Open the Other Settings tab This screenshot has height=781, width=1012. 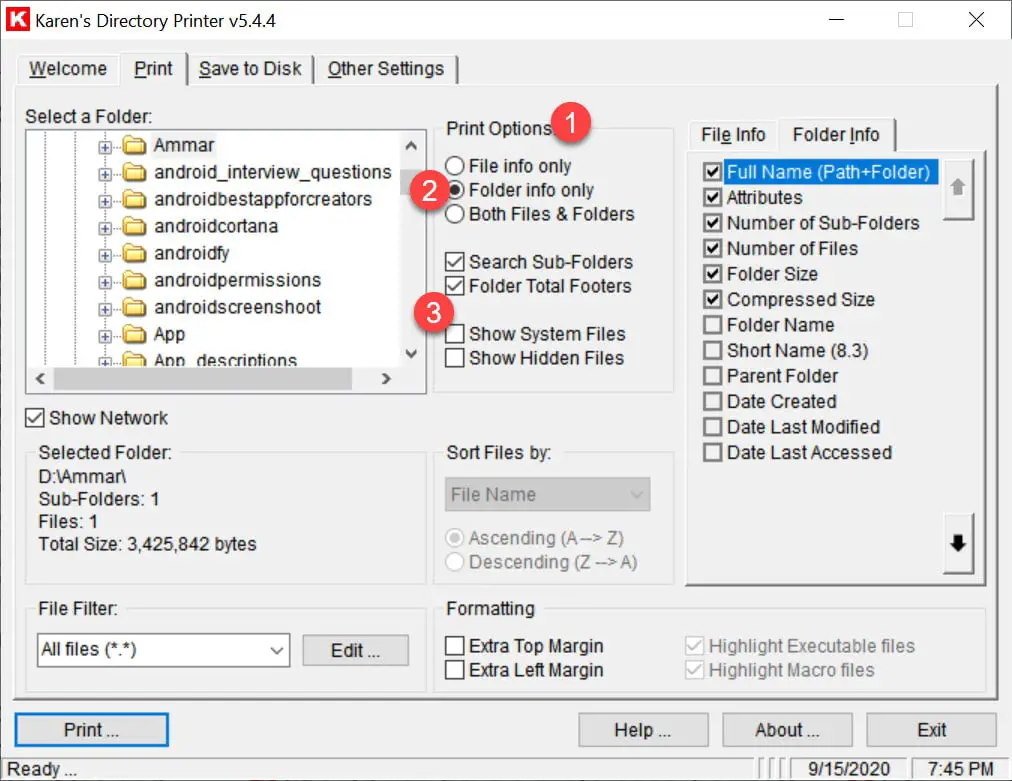(385, 69)
